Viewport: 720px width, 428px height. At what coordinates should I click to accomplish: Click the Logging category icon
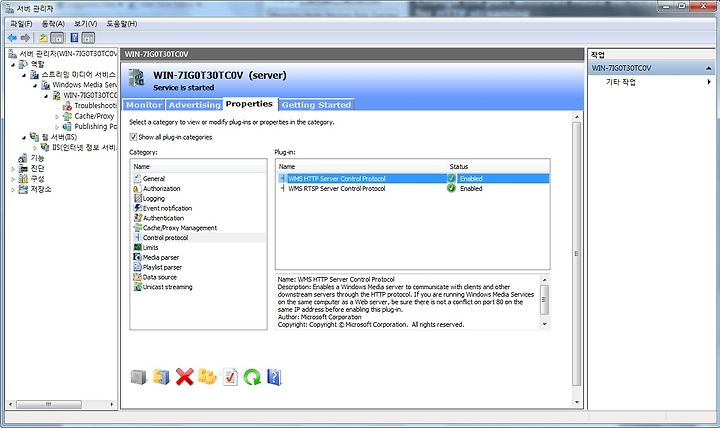137,198
